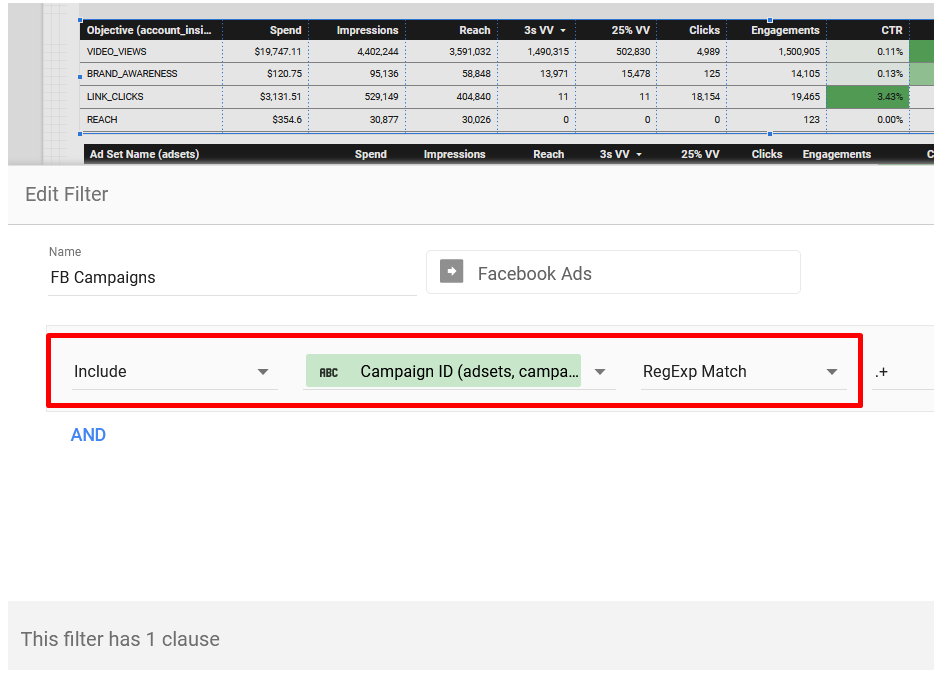Click the filter Name input field

pos(232,278)
